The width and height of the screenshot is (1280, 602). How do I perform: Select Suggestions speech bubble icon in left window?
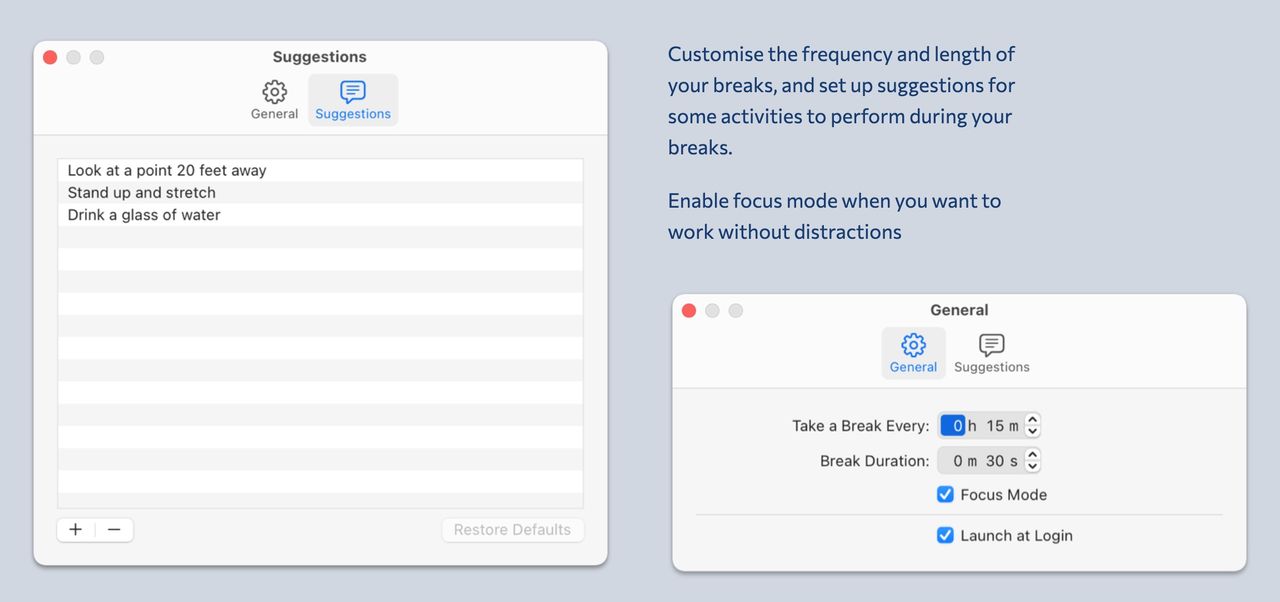pos(353,92)
